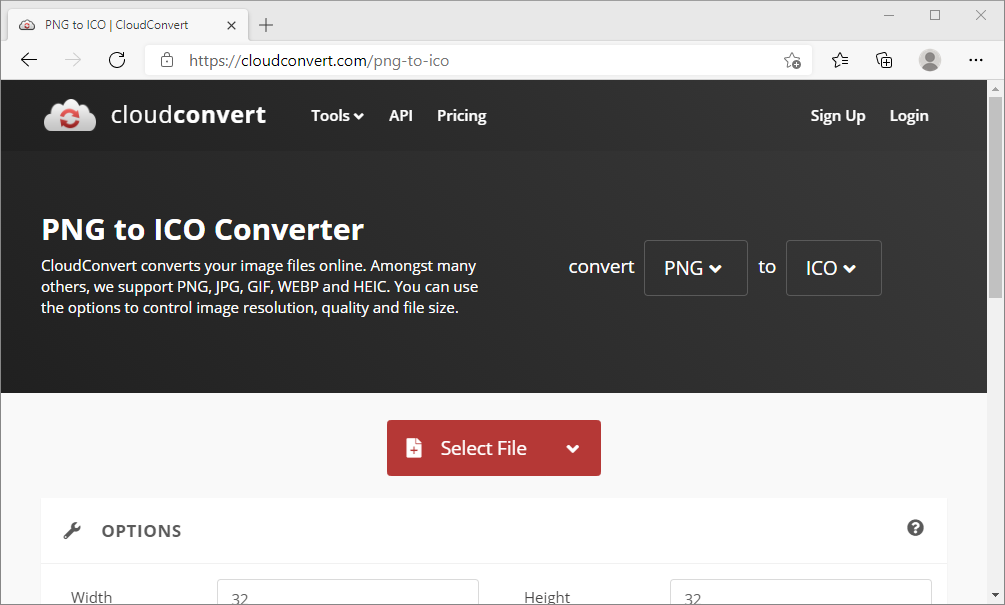Click the OPTIONS section title
Viewport: 1005px width, 605px height.
point(142,531)
